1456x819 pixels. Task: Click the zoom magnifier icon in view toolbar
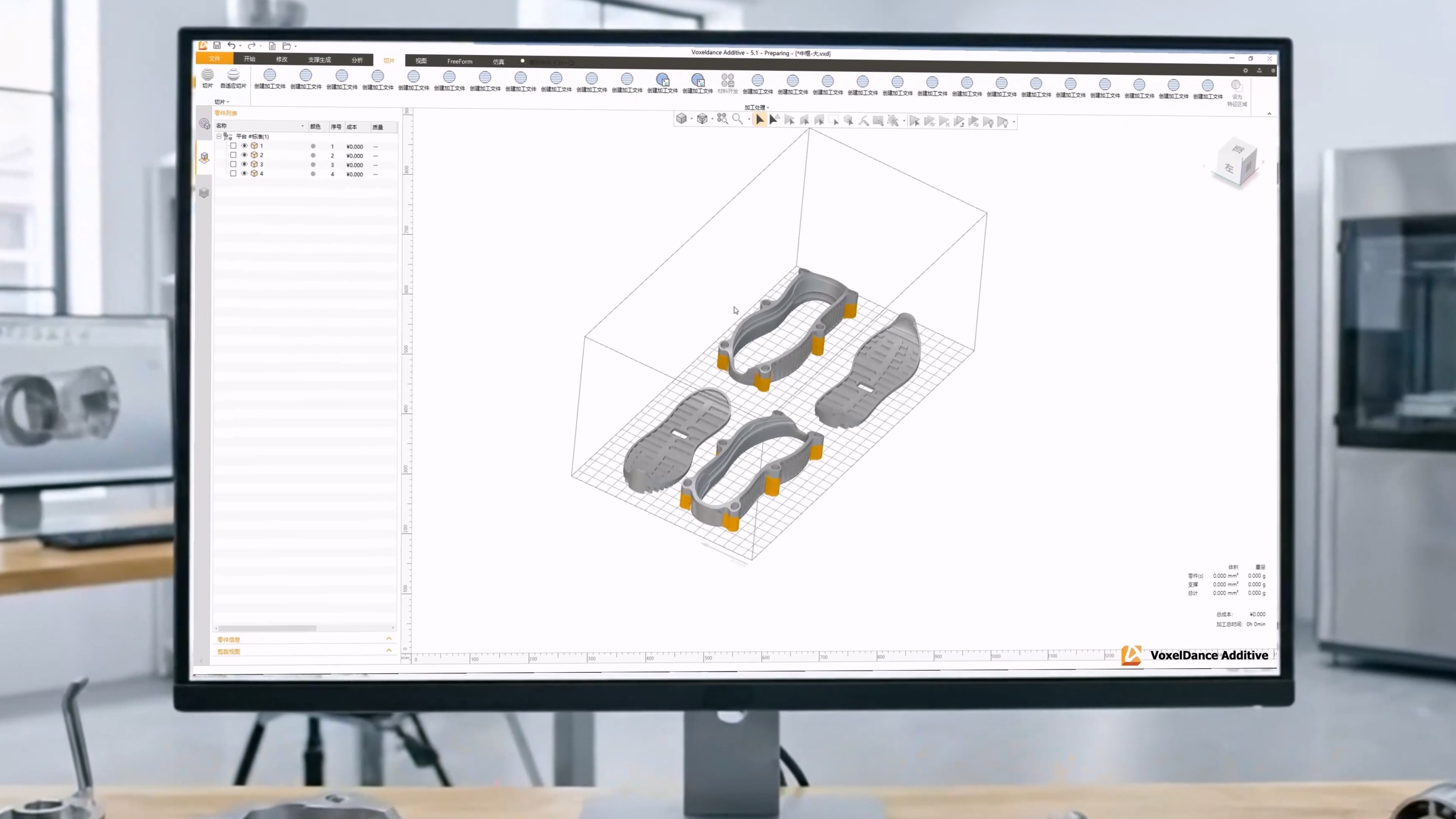pyautogui.click(x=737, y=119)
